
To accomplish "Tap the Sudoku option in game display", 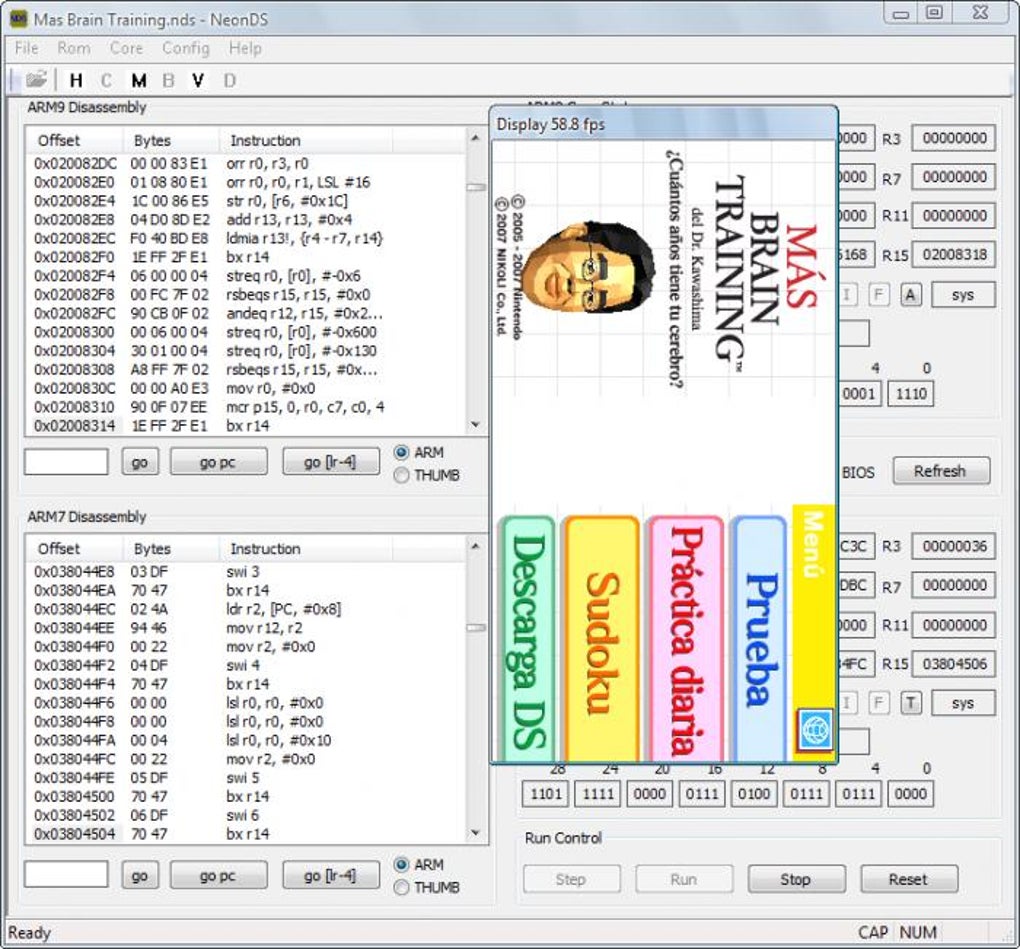I will pyautogui.click(x=601, y=639).
